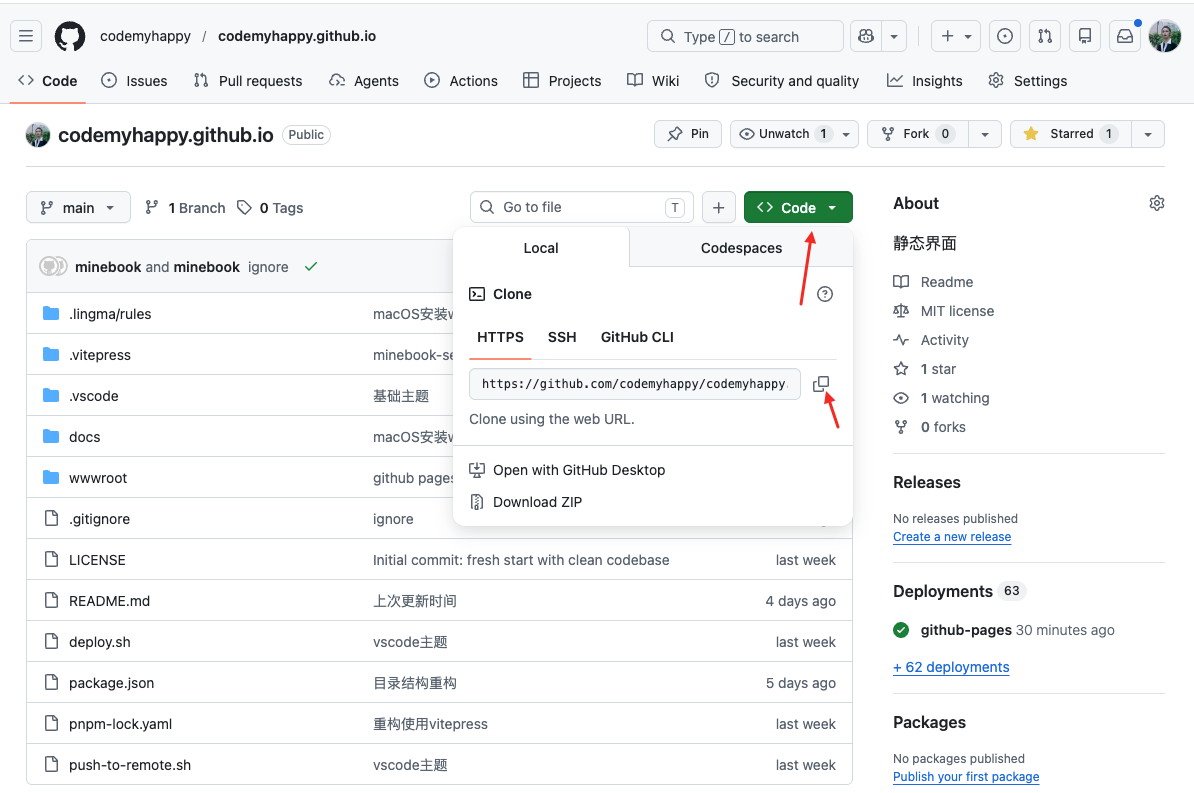This screenshot has width=1194, height=793.
Task: View the 0 Tags link
Action: tap(270, 208)
